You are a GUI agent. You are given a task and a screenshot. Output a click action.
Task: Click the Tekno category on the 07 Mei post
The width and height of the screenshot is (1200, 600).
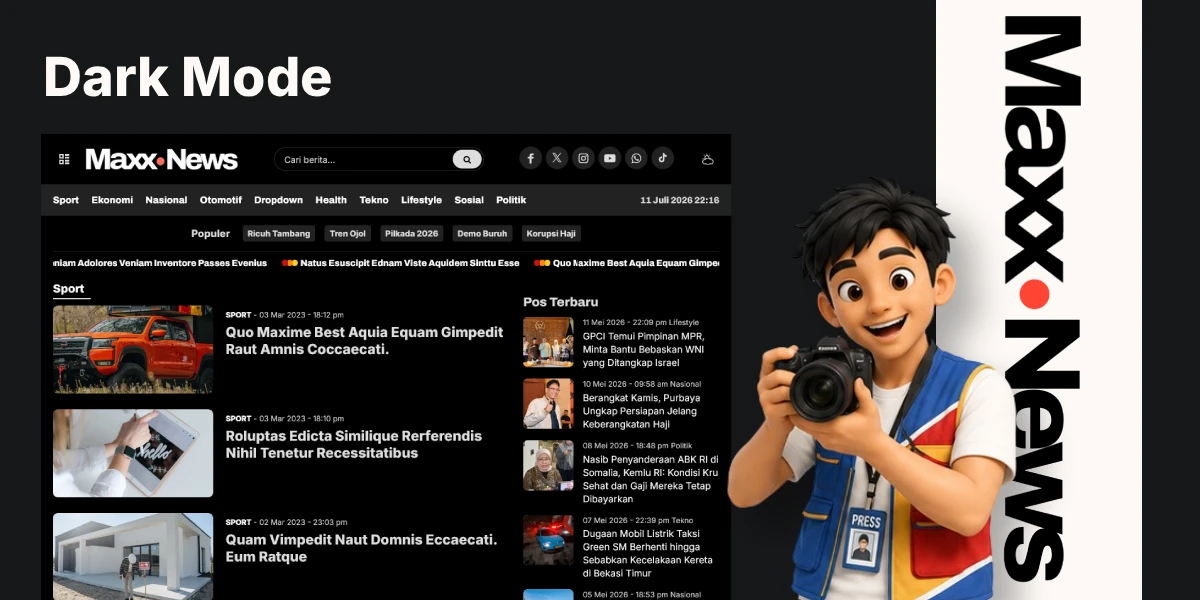click(x=682, y=520)
